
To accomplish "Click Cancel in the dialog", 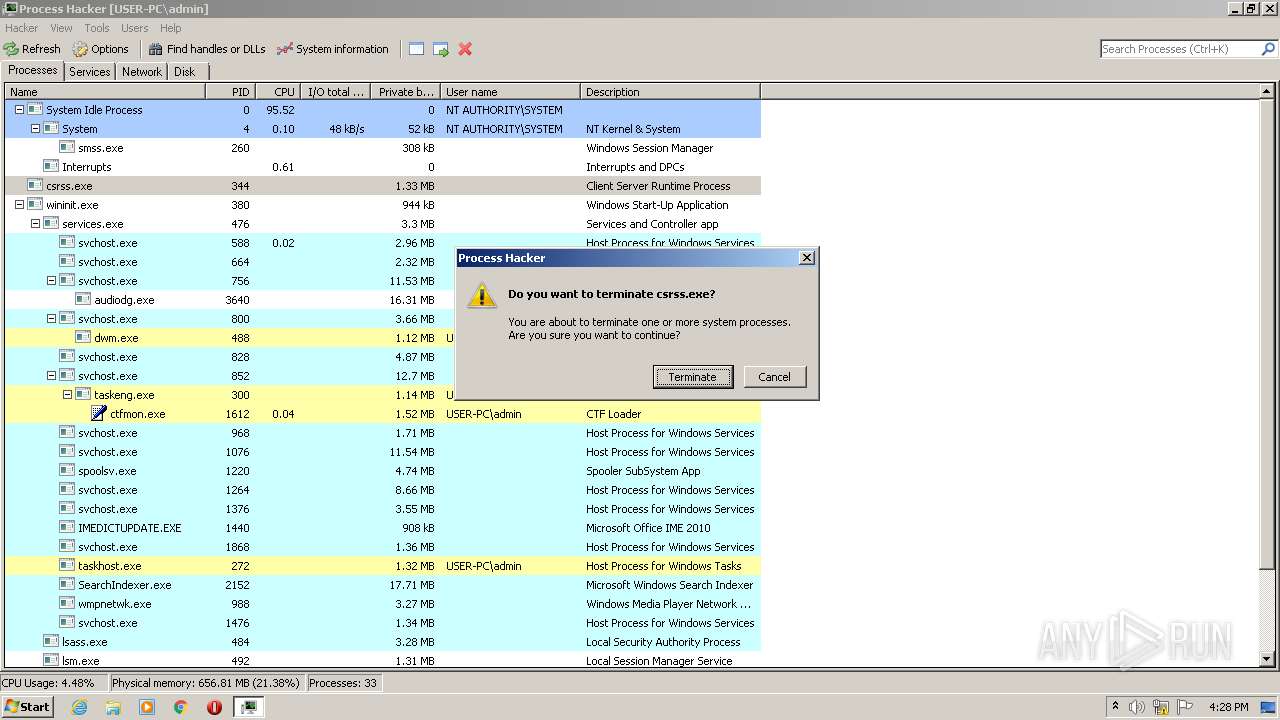I will click(x=774, y=377).
